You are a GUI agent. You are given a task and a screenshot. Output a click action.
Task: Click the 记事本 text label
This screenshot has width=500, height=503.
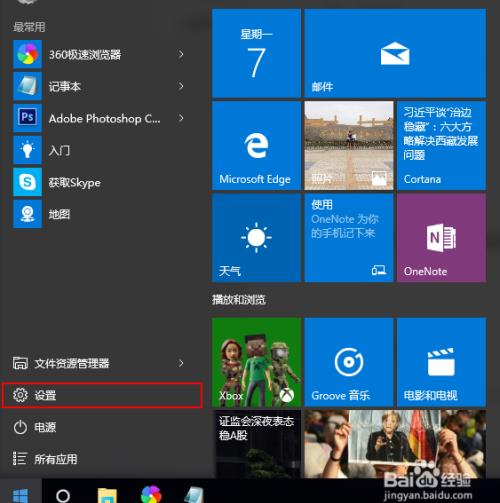[65, 86]
